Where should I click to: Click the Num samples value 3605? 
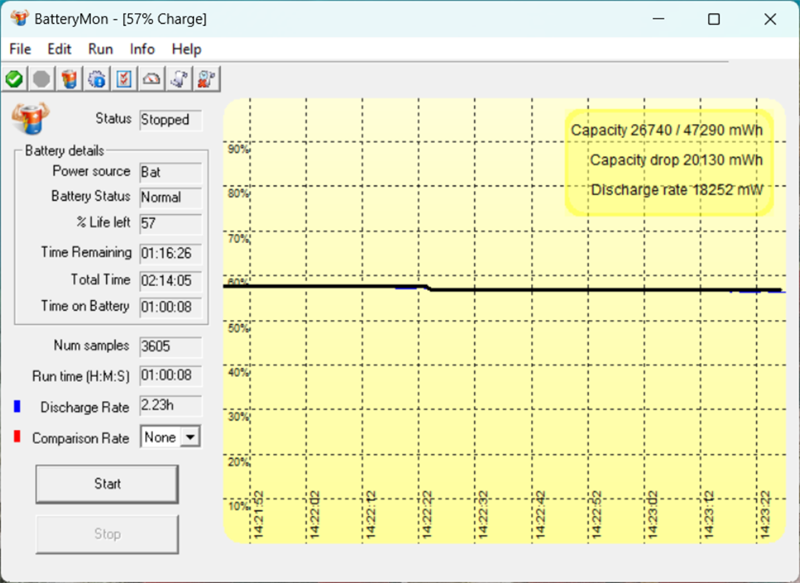170,347
